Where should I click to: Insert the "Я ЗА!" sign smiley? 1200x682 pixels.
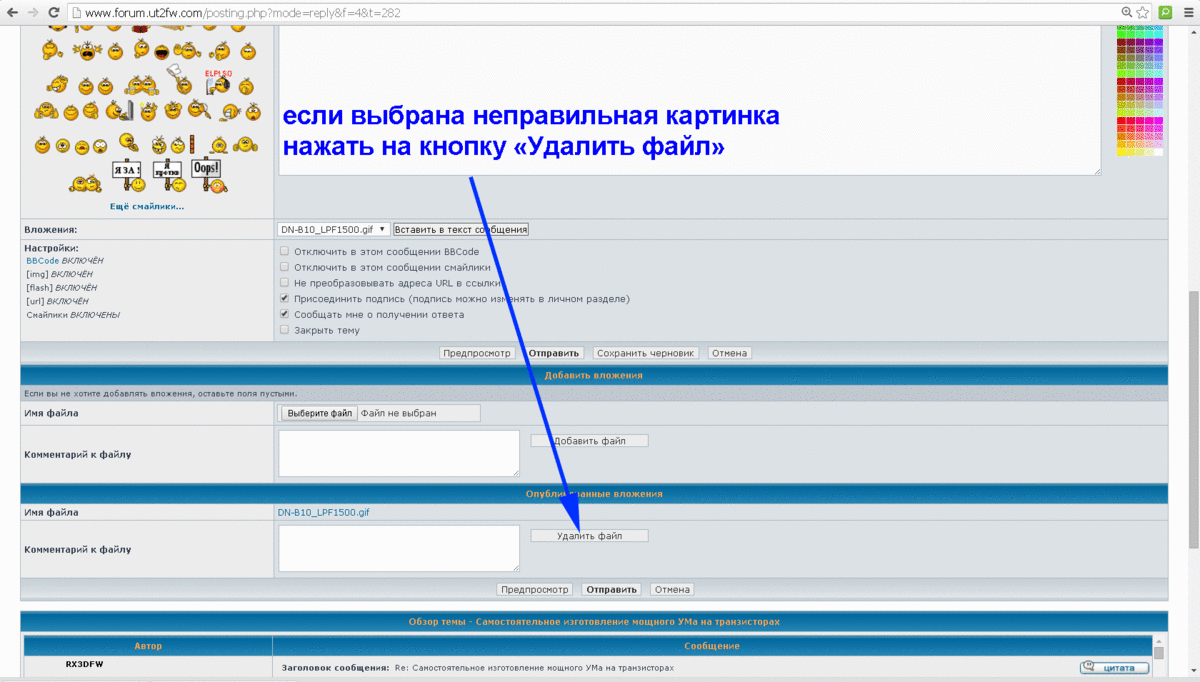pos(125,173)
